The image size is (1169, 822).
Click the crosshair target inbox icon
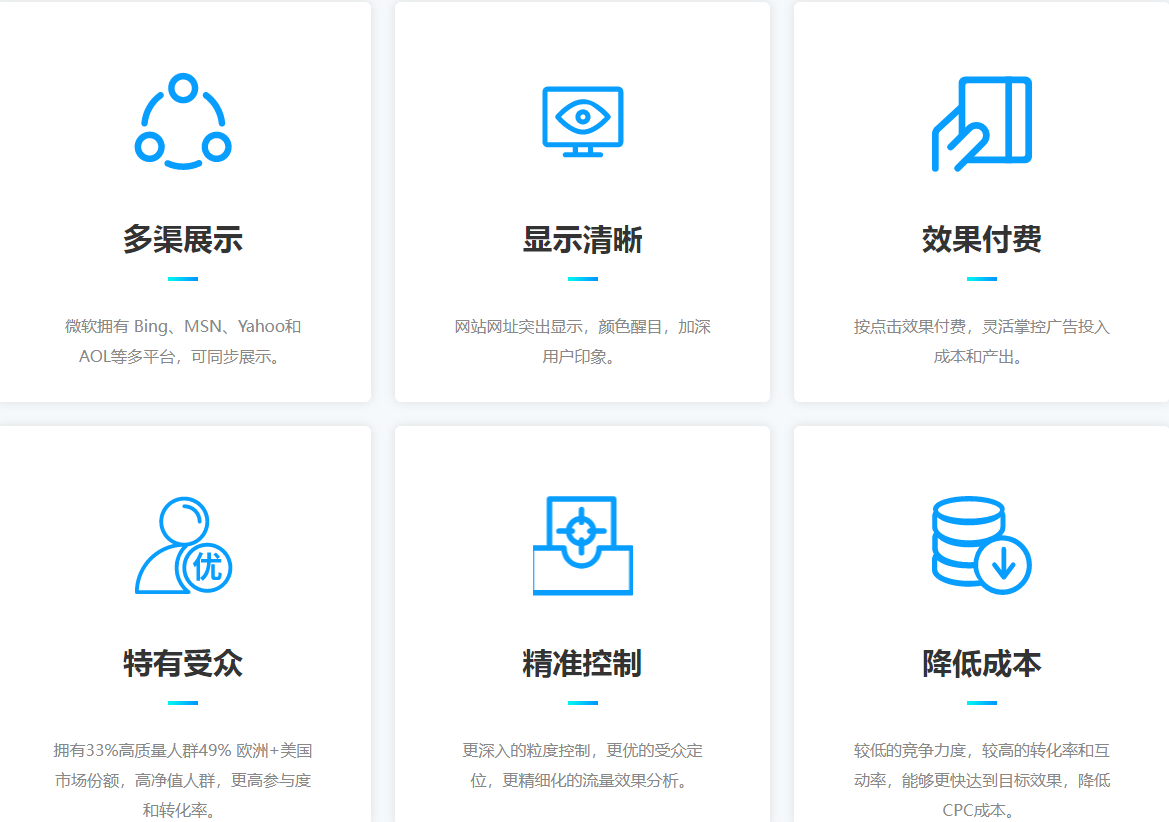pos(582,546)
